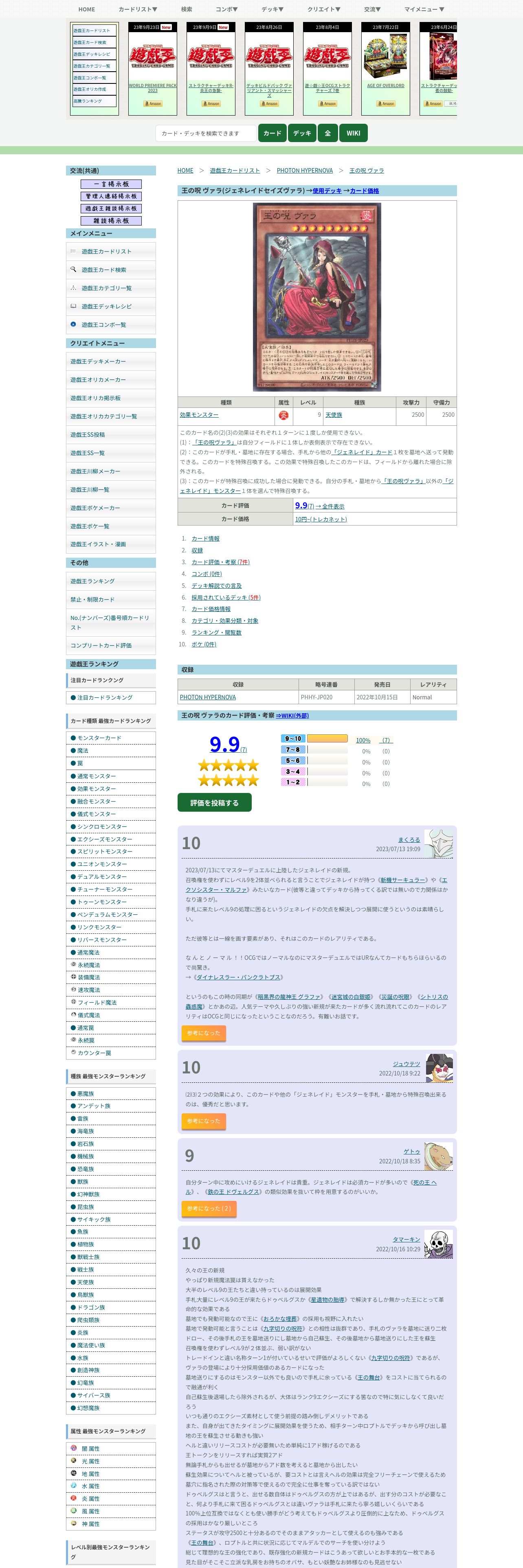
Task: Click the 神属性 divine attribute icon
Action: (74, 1524)
